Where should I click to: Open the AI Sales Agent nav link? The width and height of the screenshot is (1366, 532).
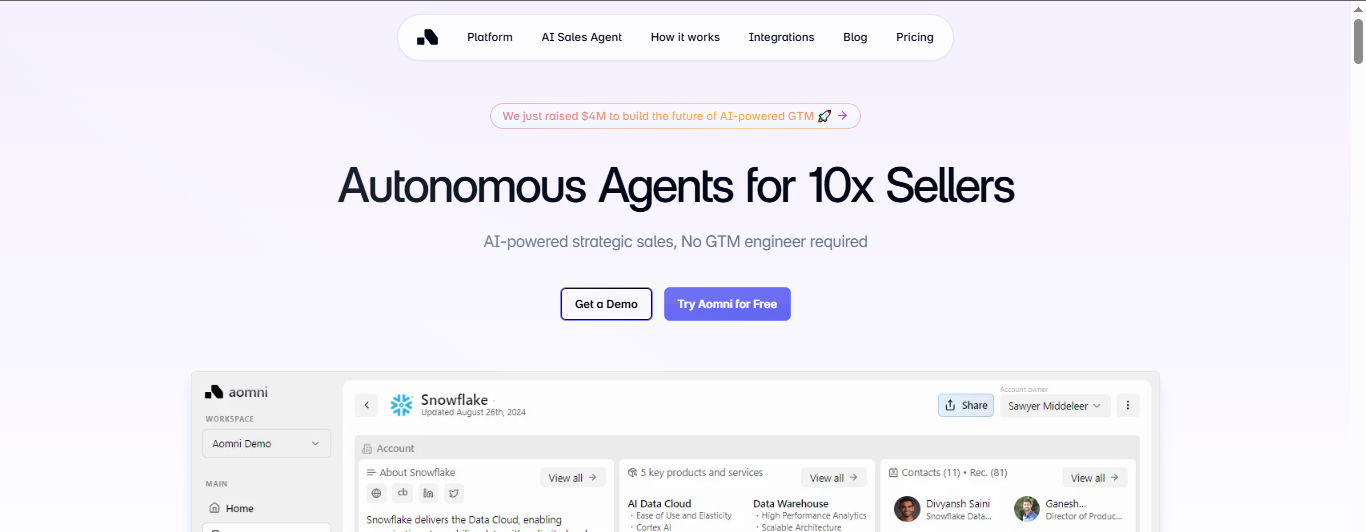point(582,37)
